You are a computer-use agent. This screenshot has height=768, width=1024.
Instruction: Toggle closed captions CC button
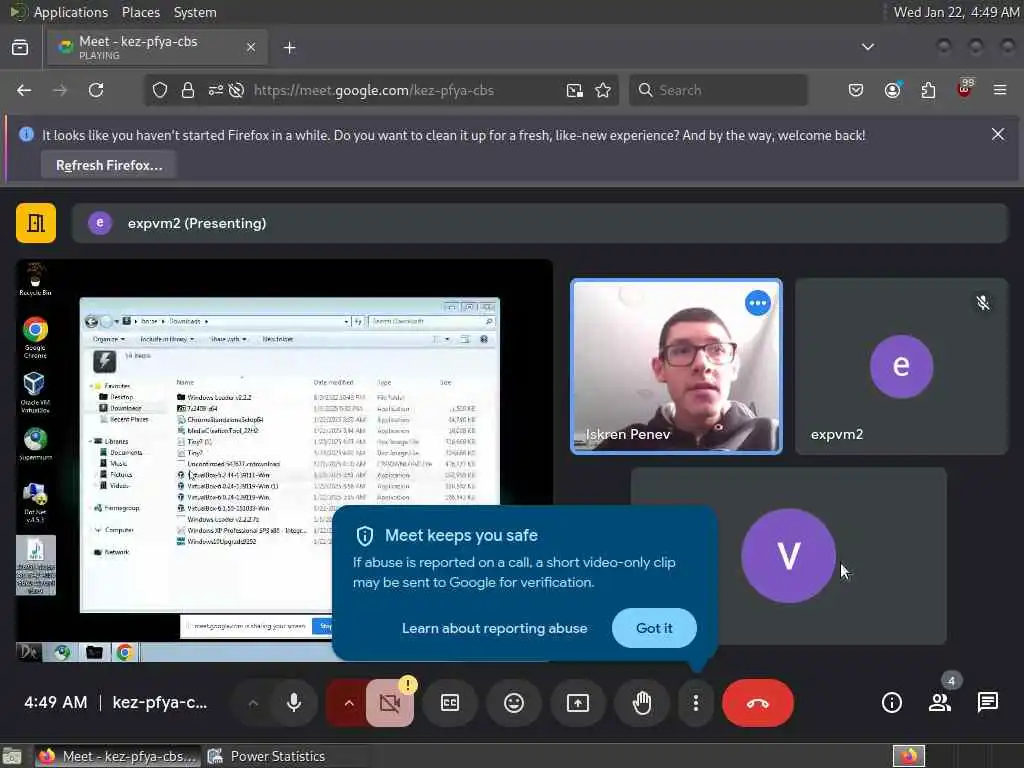450,703
